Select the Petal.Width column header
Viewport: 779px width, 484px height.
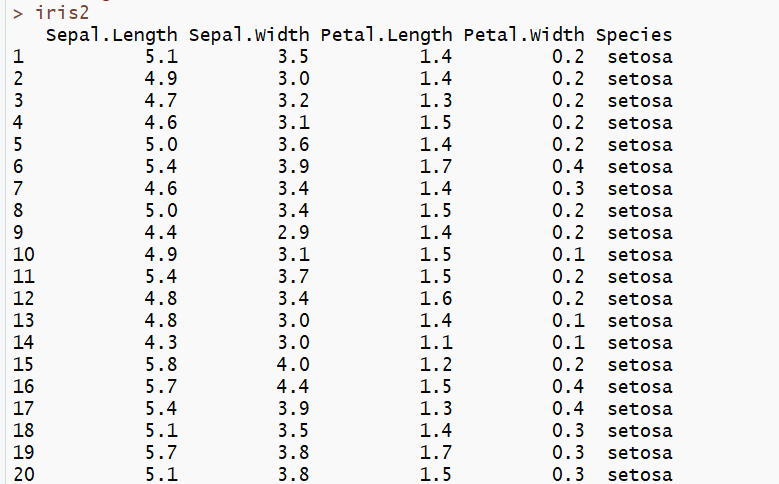coord(524,35)
